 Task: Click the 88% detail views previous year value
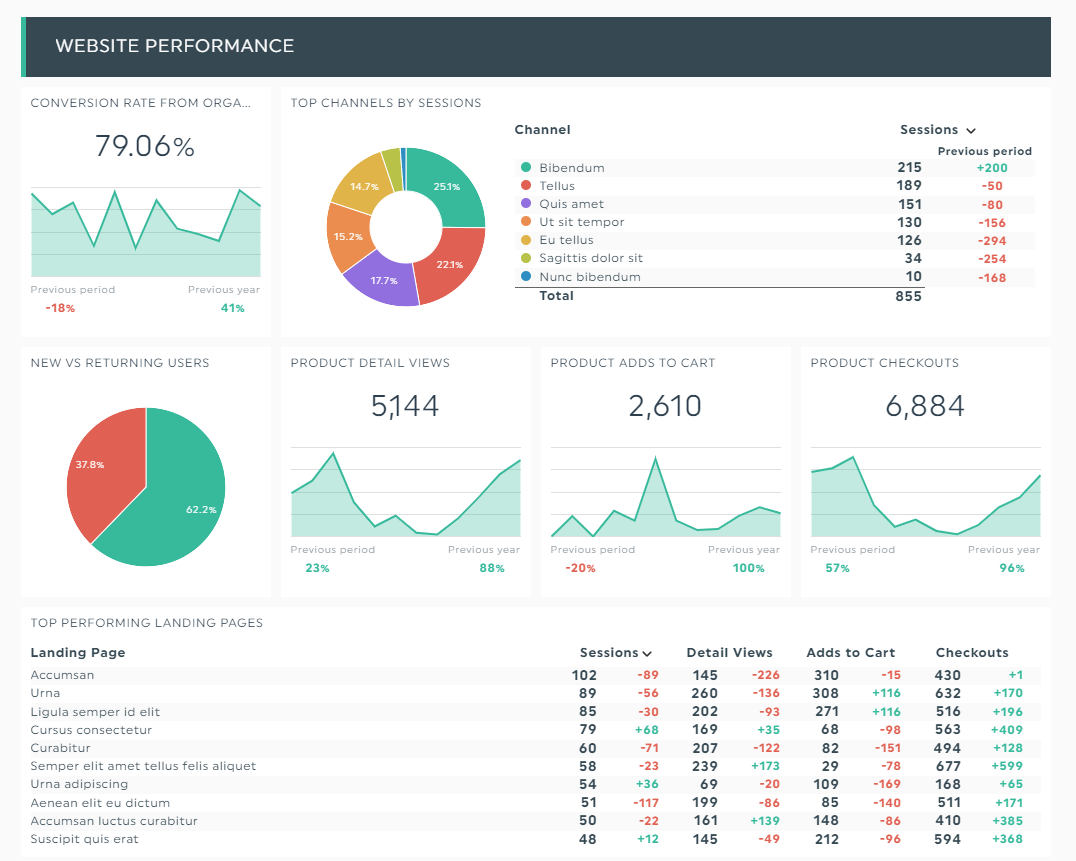(x=492, y=568)
